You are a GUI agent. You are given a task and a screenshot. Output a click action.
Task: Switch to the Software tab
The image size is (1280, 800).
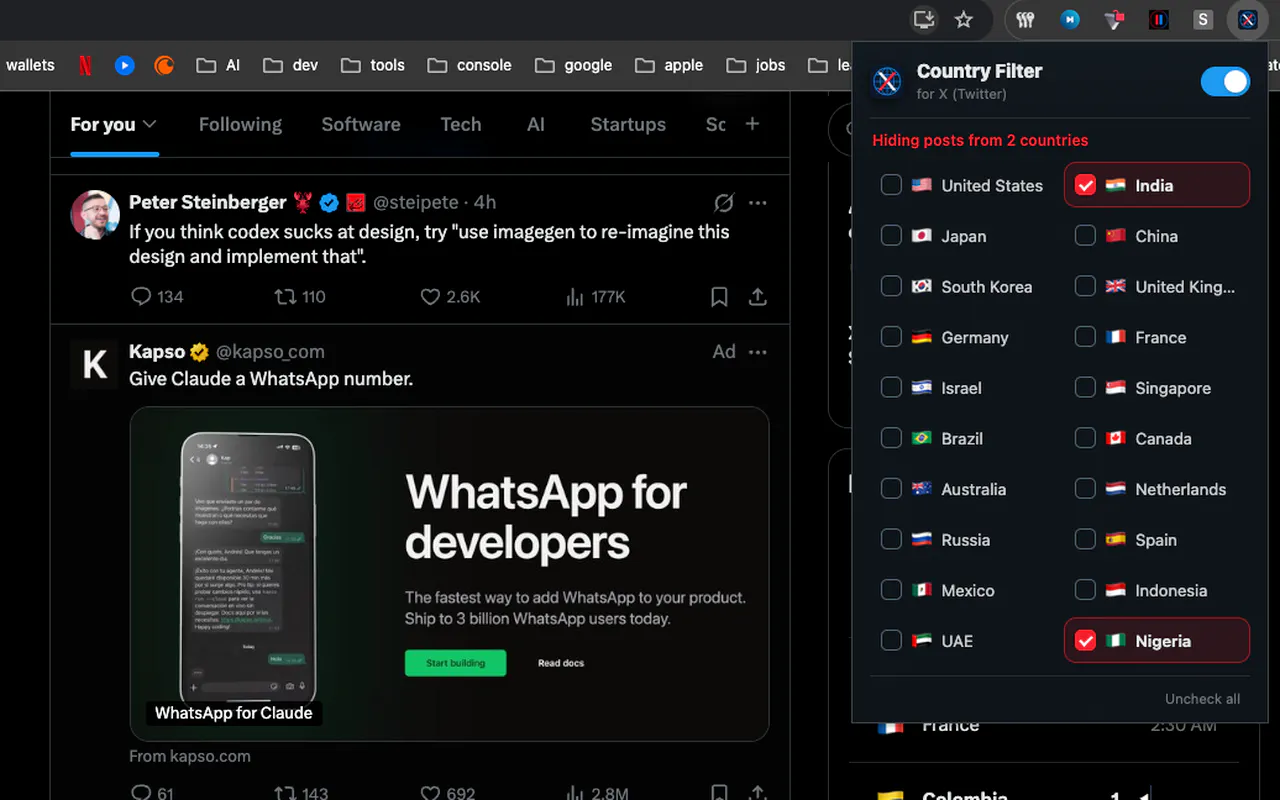pyautogui.click(x=361, y=124)
